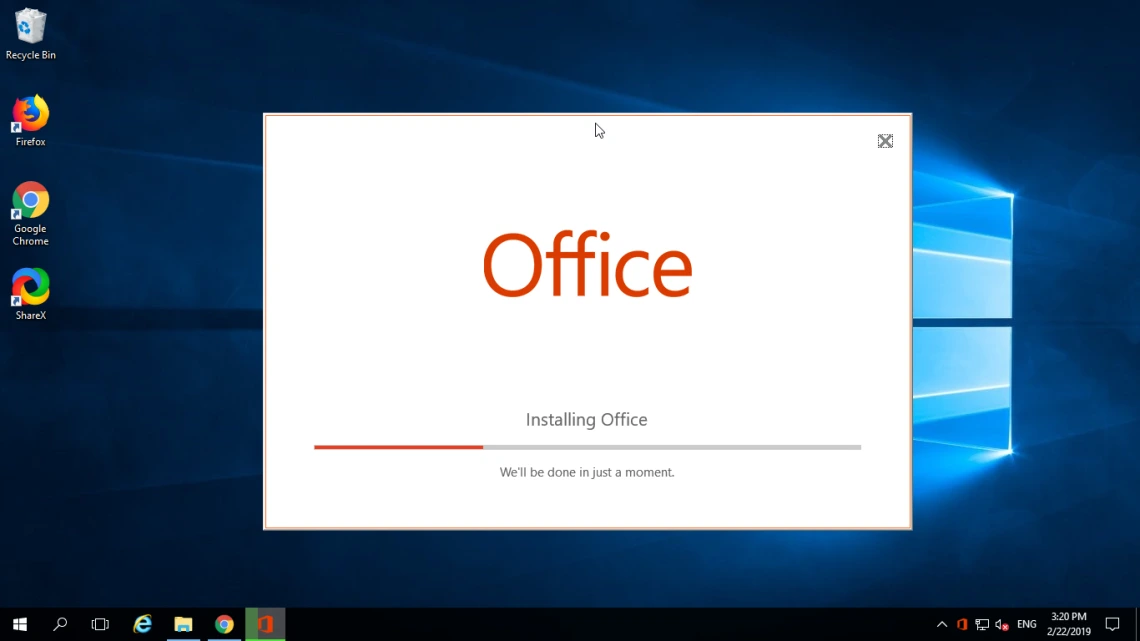Show hidden system tray icons
The image size is (1140, 641).
(x=942, y=624)
